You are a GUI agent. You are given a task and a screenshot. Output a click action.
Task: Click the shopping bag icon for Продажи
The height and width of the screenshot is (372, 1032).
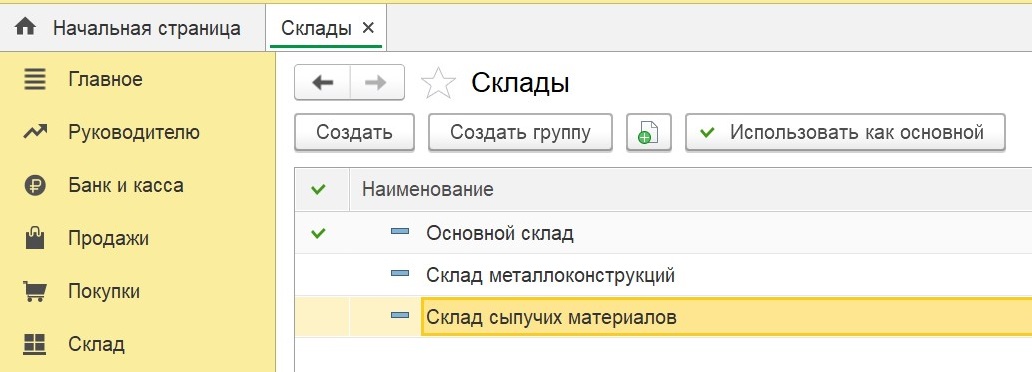point(34,238)
